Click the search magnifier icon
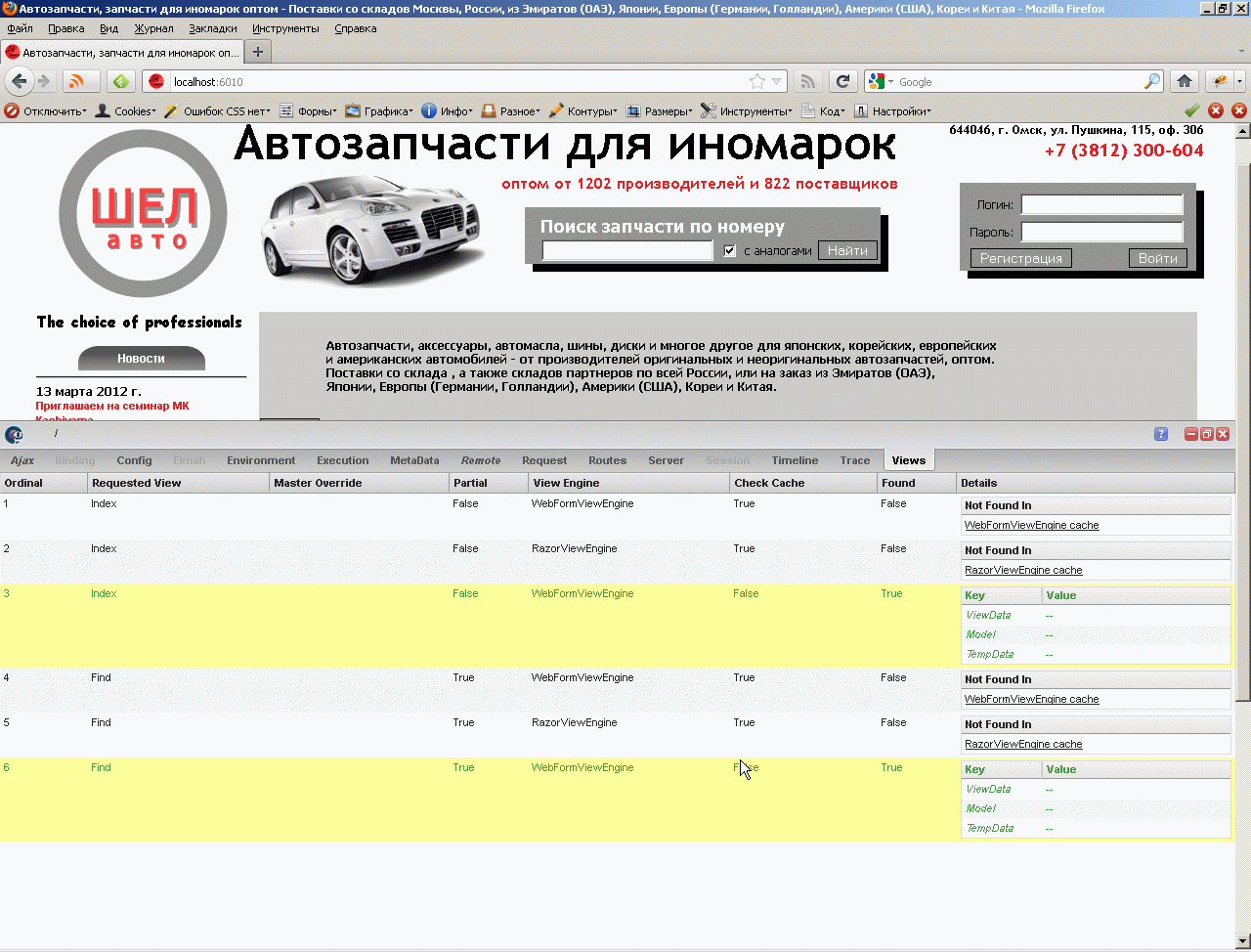 click(1153, 82)
